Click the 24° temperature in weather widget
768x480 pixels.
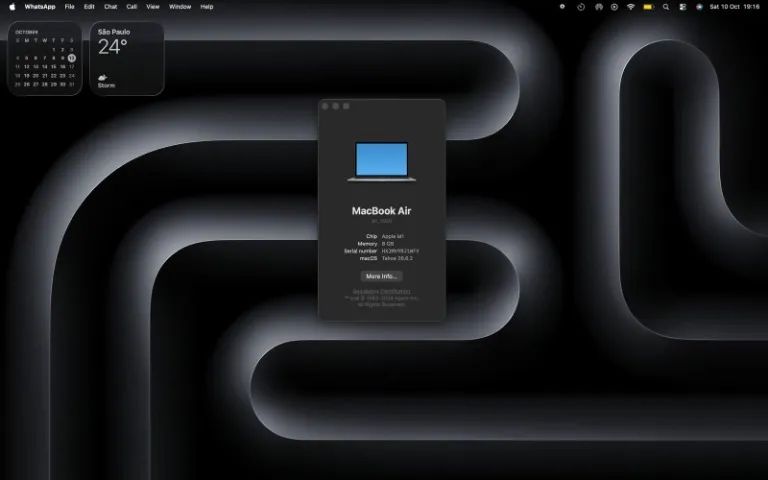tap(113, 47)
